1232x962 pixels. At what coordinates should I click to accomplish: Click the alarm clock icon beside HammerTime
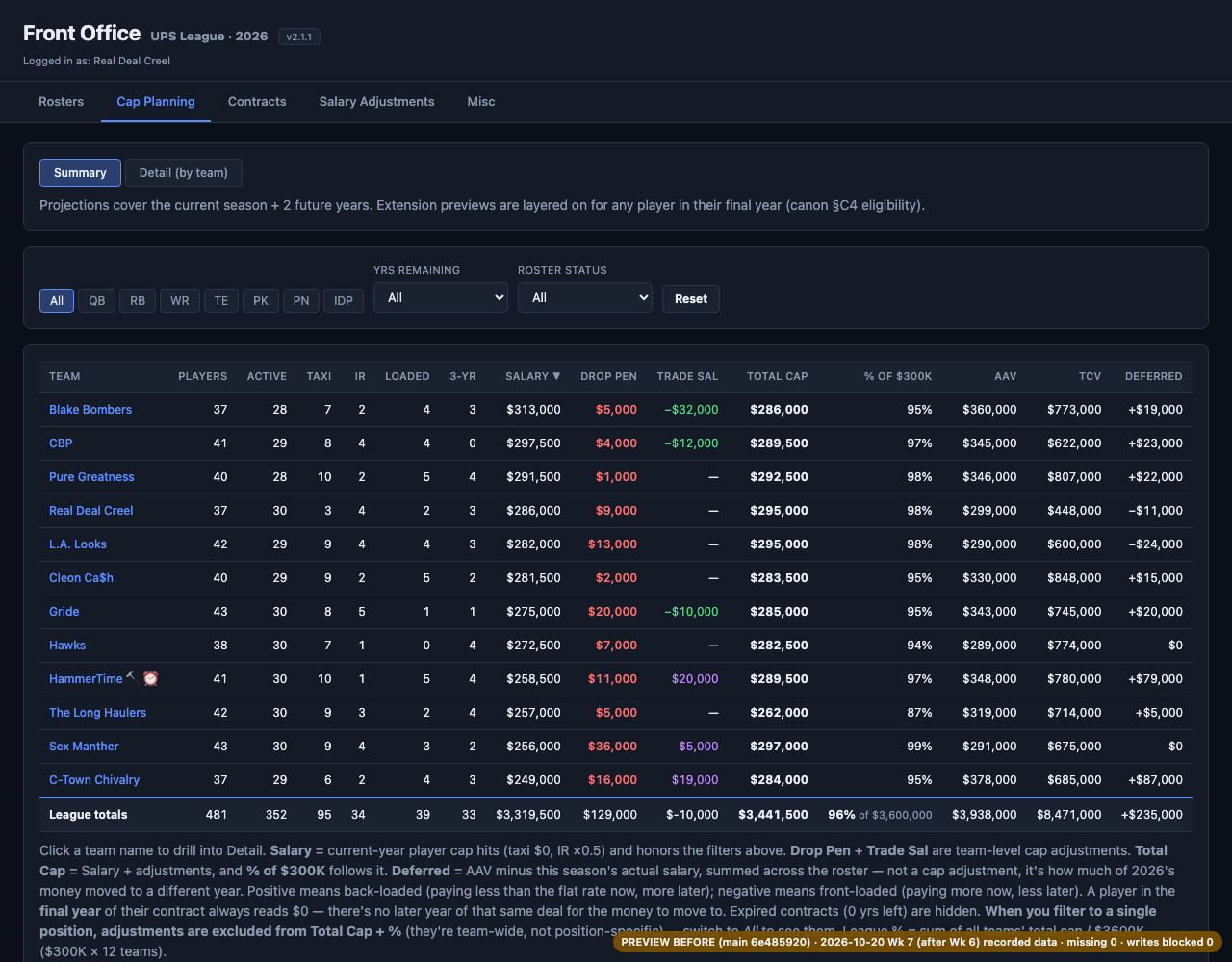(x=150, y=678)
